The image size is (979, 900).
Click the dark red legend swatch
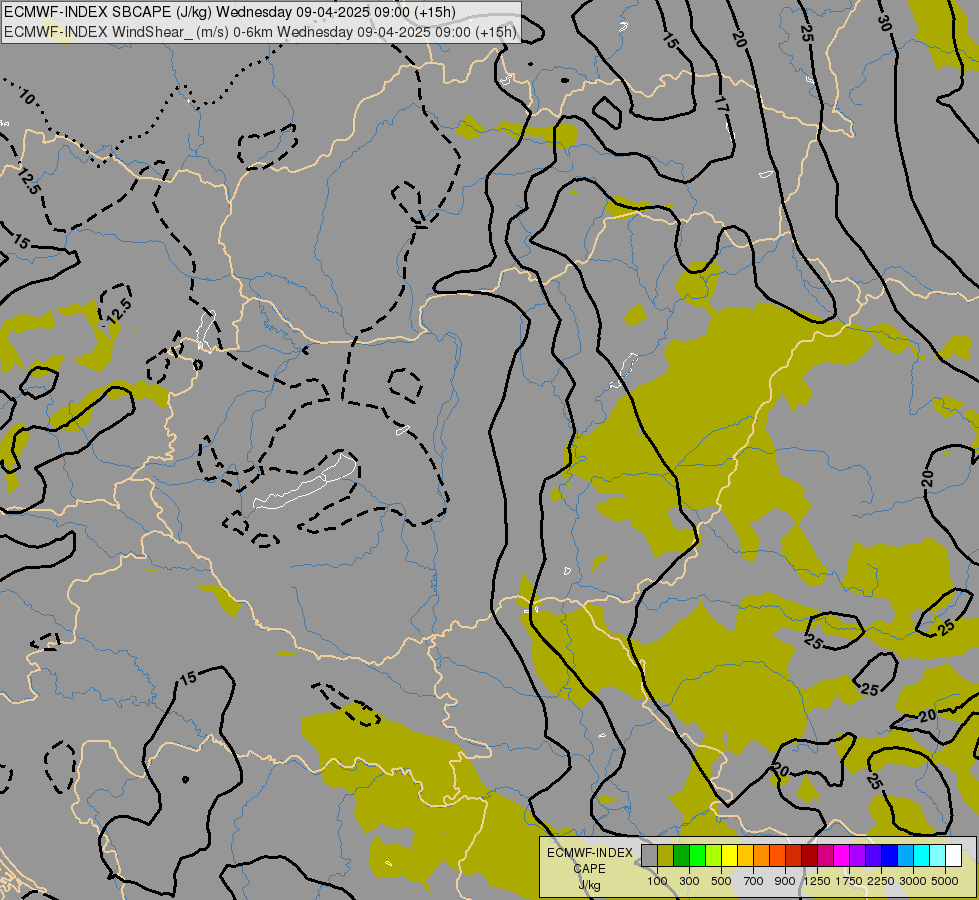810,855
